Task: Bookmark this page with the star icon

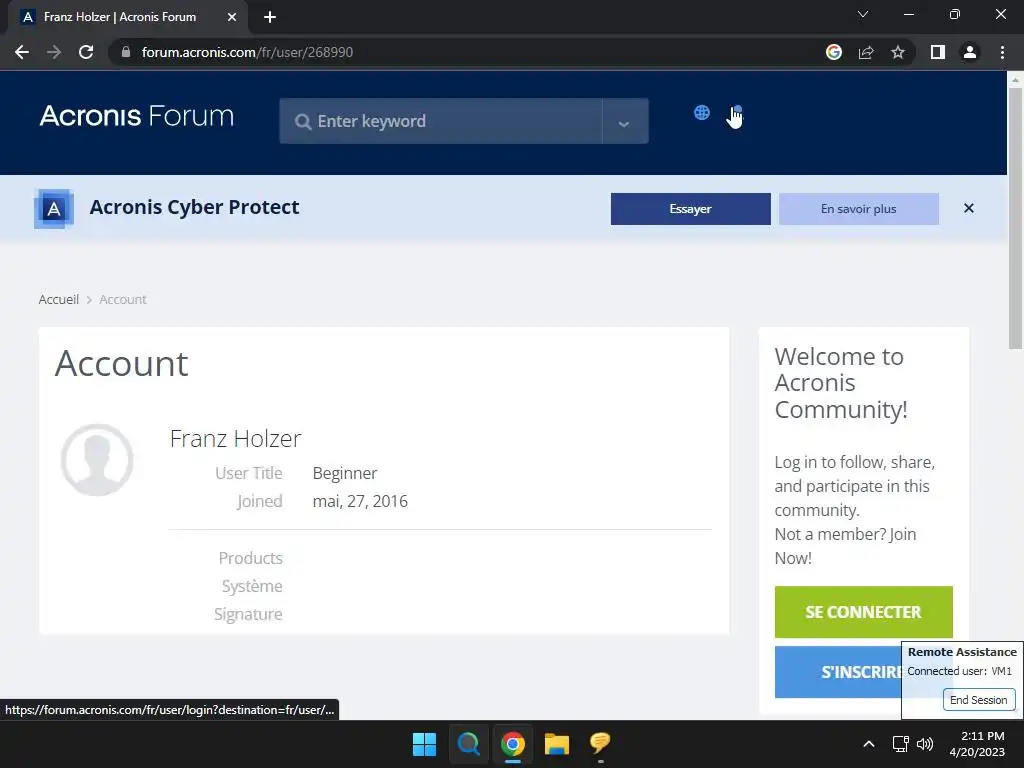Action: pos(898,52)
